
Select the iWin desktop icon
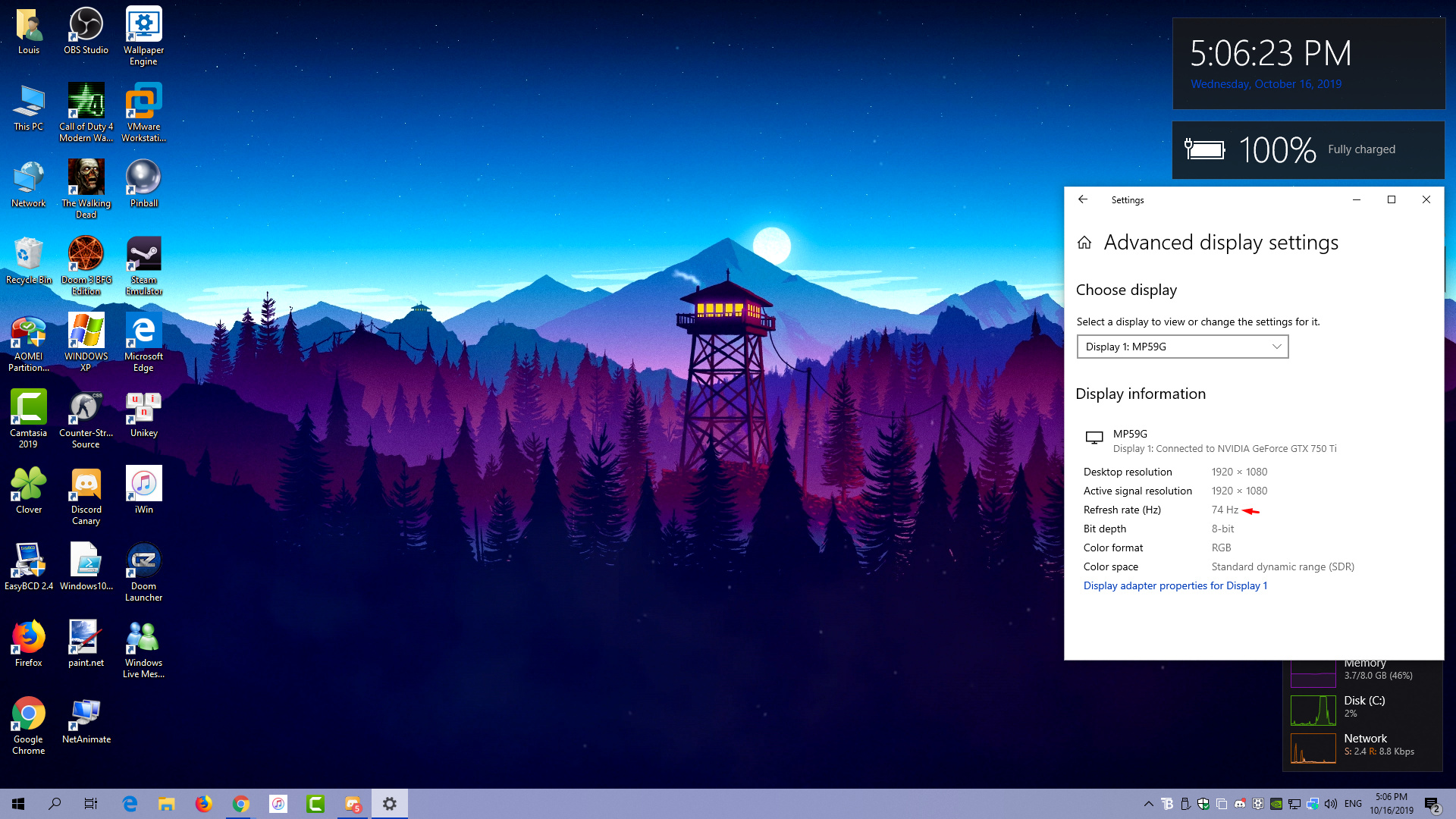(x=143, y=490)
